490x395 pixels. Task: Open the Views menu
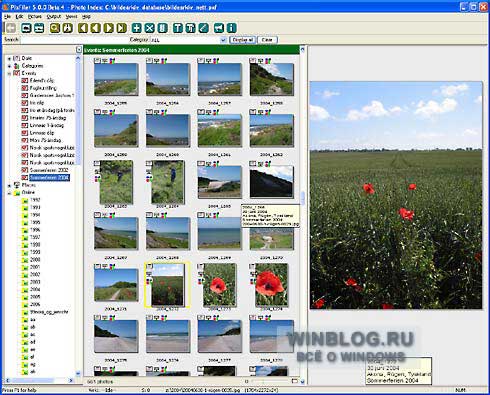pos(71,16)
